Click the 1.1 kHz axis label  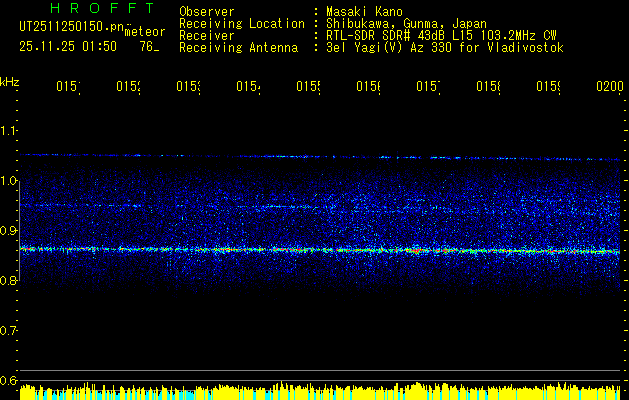pyautogui.click(x=8, y=130)
